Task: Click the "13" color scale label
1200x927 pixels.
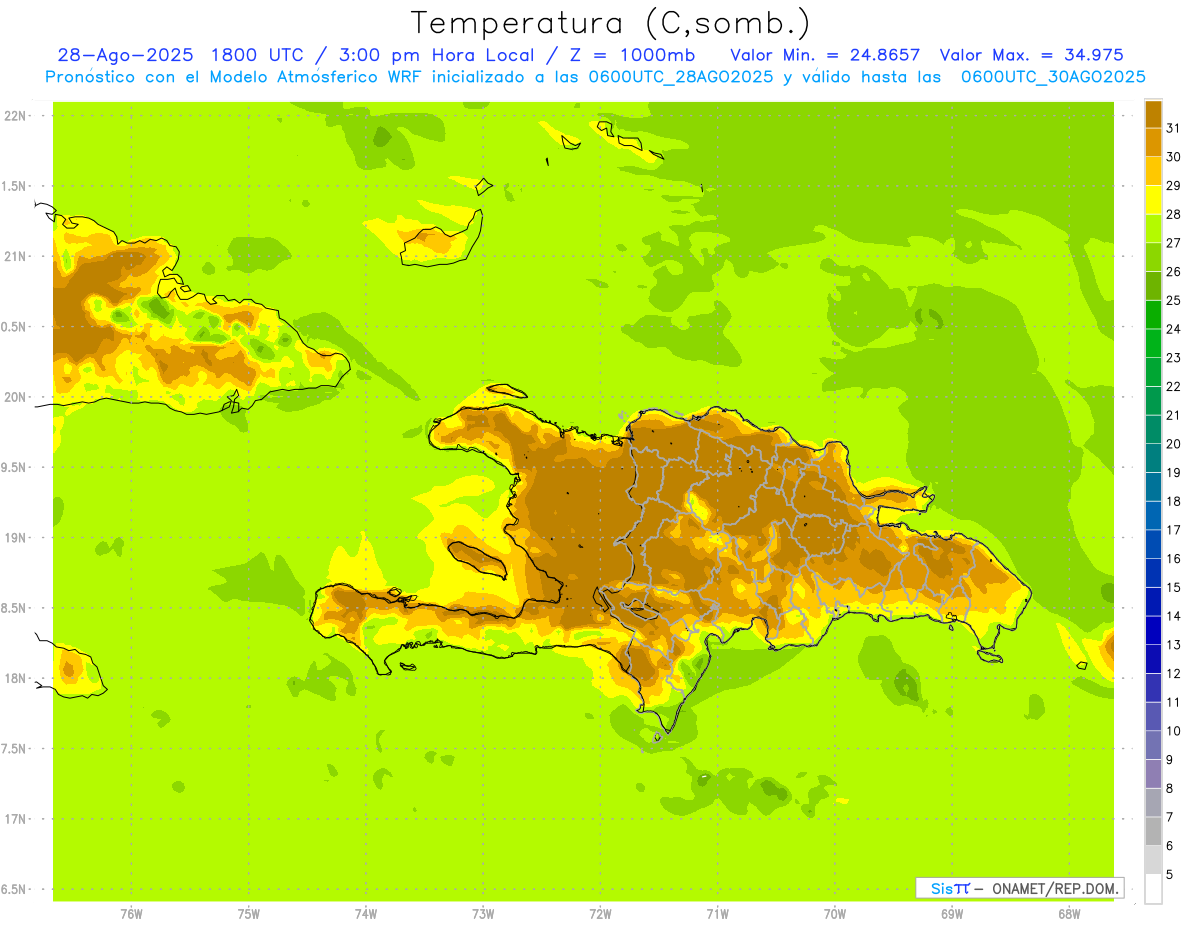Action: pos(1174,644)
